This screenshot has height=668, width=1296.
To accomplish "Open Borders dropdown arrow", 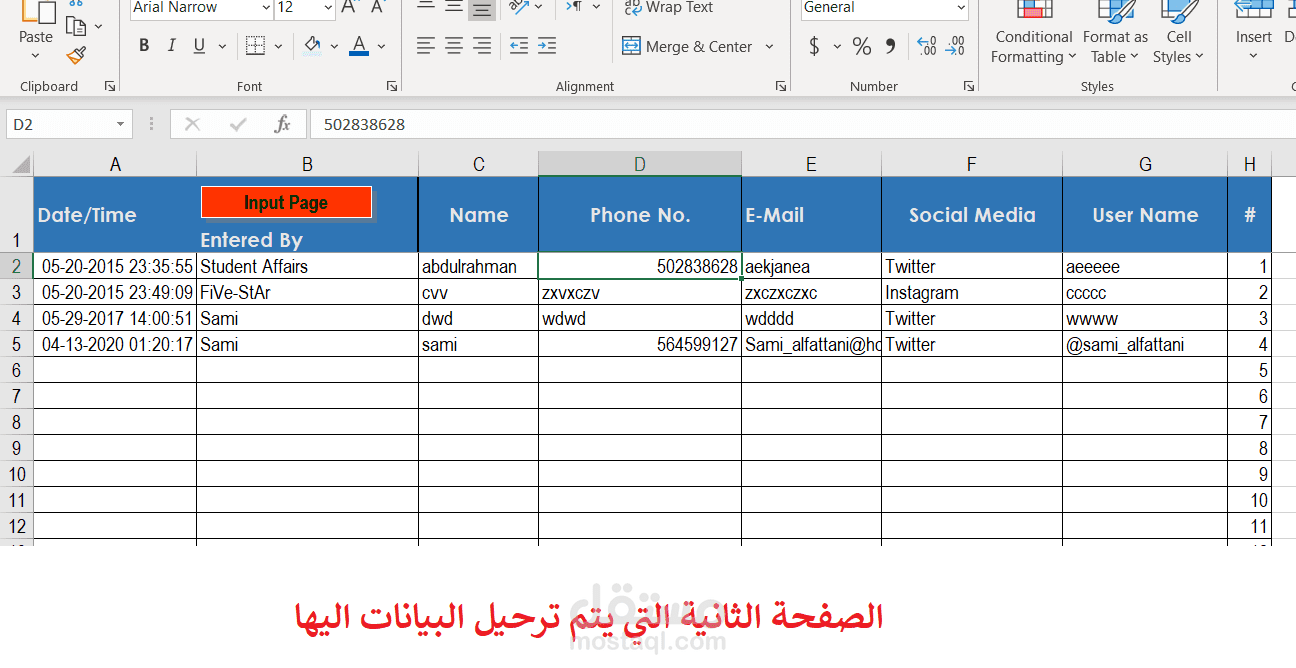I will 278,46.
